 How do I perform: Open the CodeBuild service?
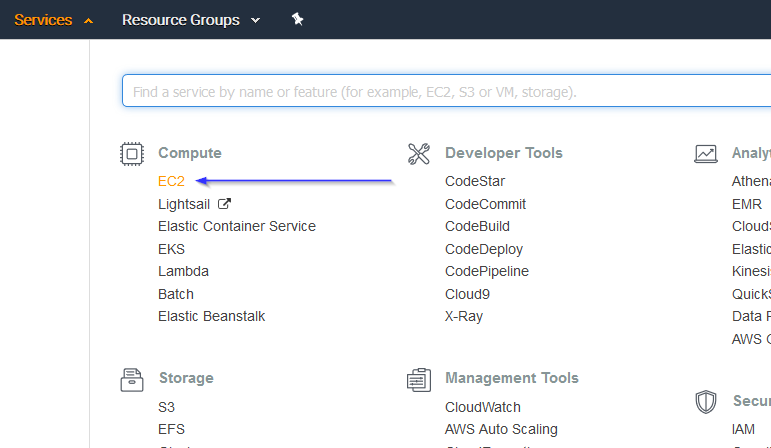pos(477,226)
